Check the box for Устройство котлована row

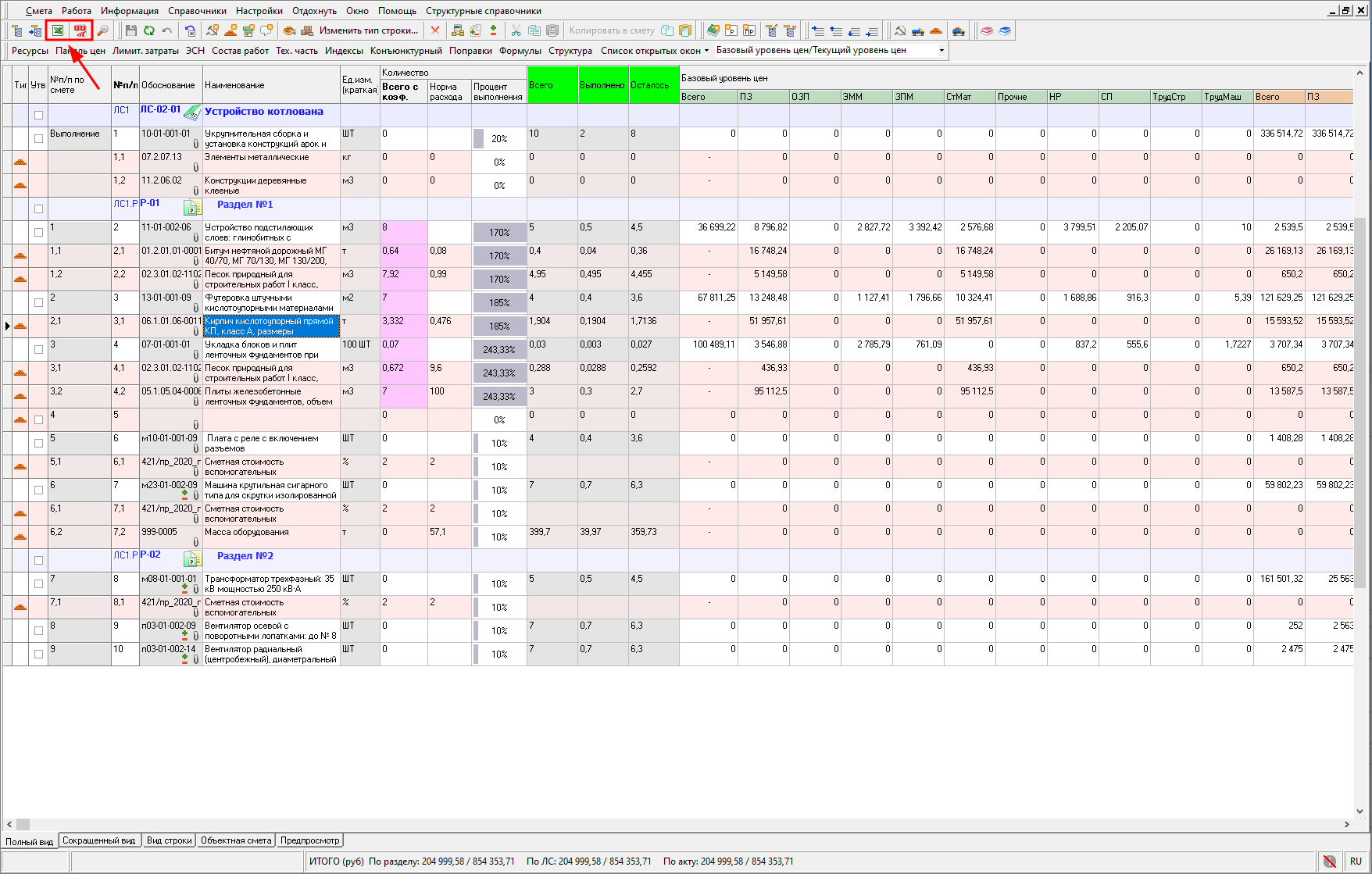tap(38, 115)
